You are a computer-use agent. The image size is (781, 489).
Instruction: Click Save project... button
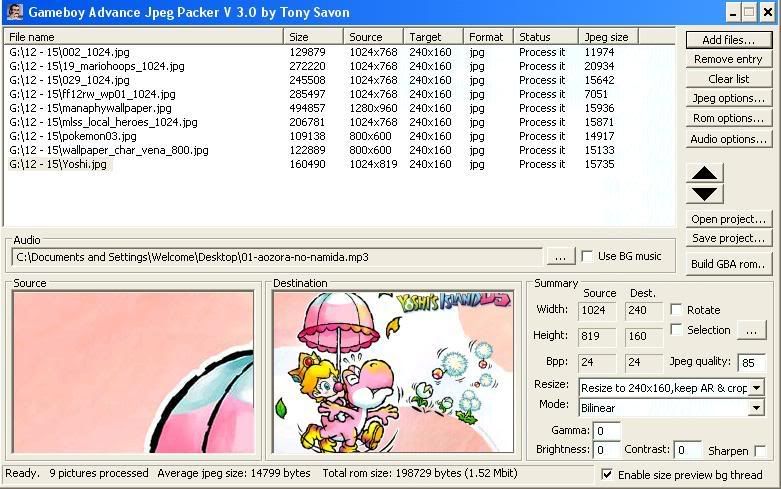(728, 239)
